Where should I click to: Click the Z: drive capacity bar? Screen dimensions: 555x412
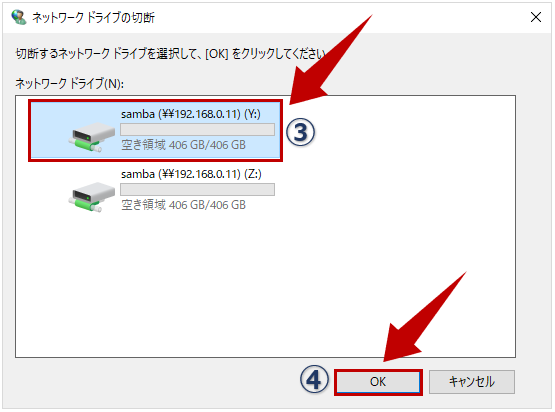[198, 189]
